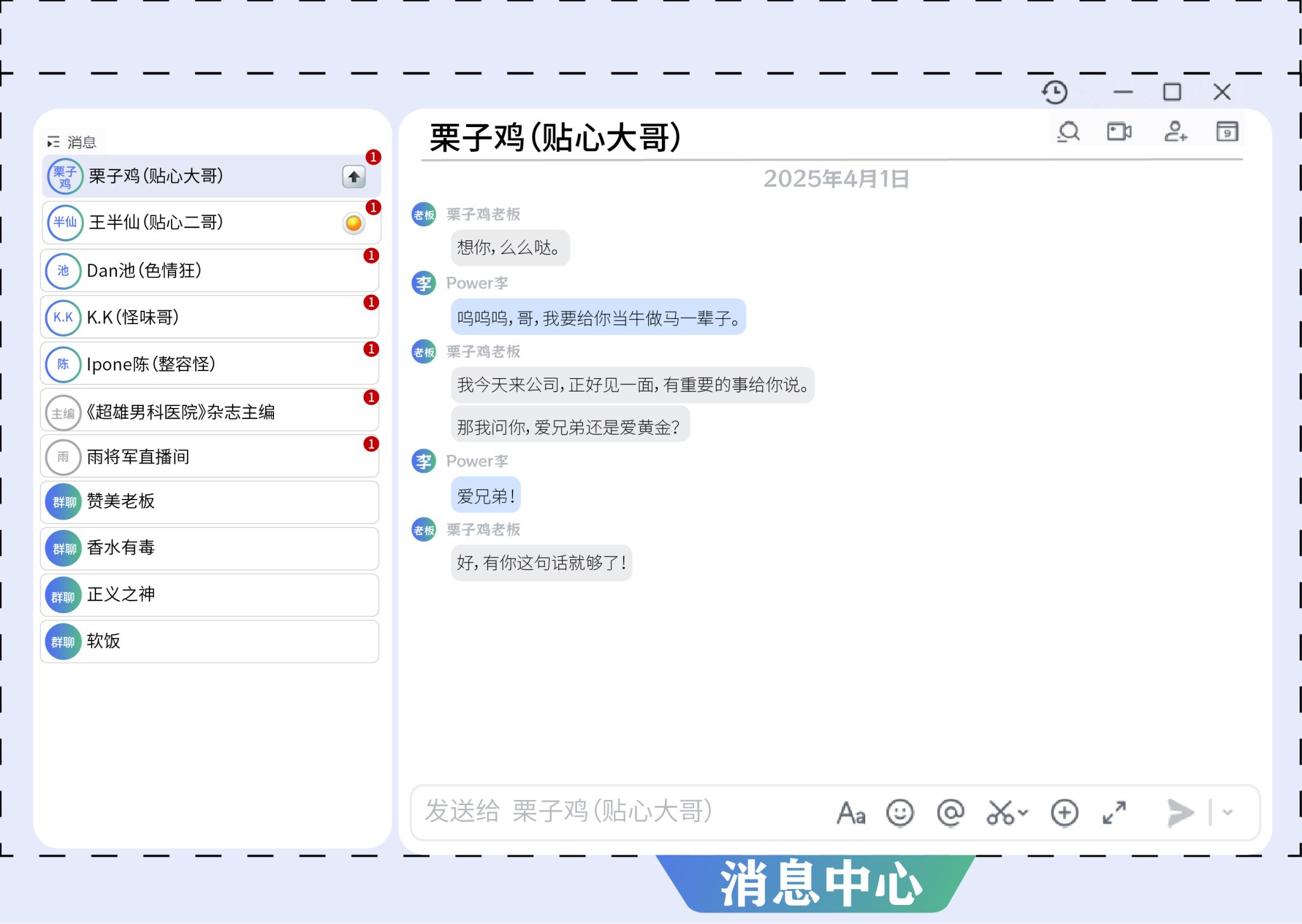The width and height of the screenshot is (1302, 924).
Task: Click the message input field
Action: [x=623, y=813]
